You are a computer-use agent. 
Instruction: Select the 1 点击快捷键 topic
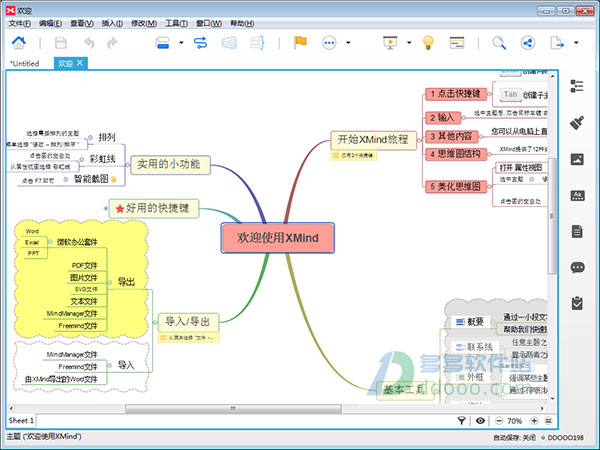(x=456, y=94)
